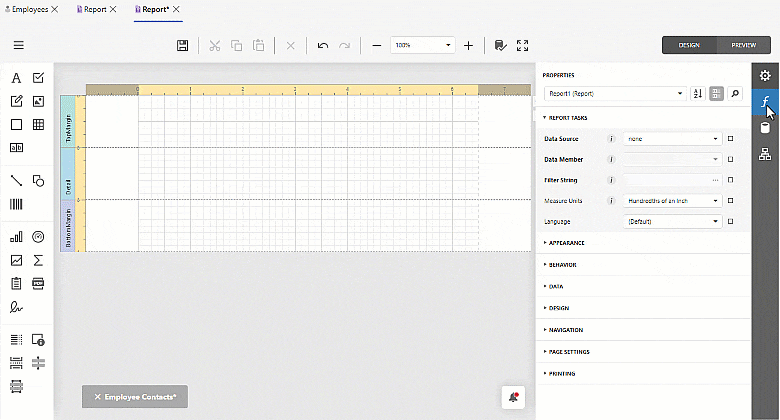Open the Report1 (Report) element dropdown
Viewport: 780px width, 420px height.
pyautogui.click(x=615, y=94)
